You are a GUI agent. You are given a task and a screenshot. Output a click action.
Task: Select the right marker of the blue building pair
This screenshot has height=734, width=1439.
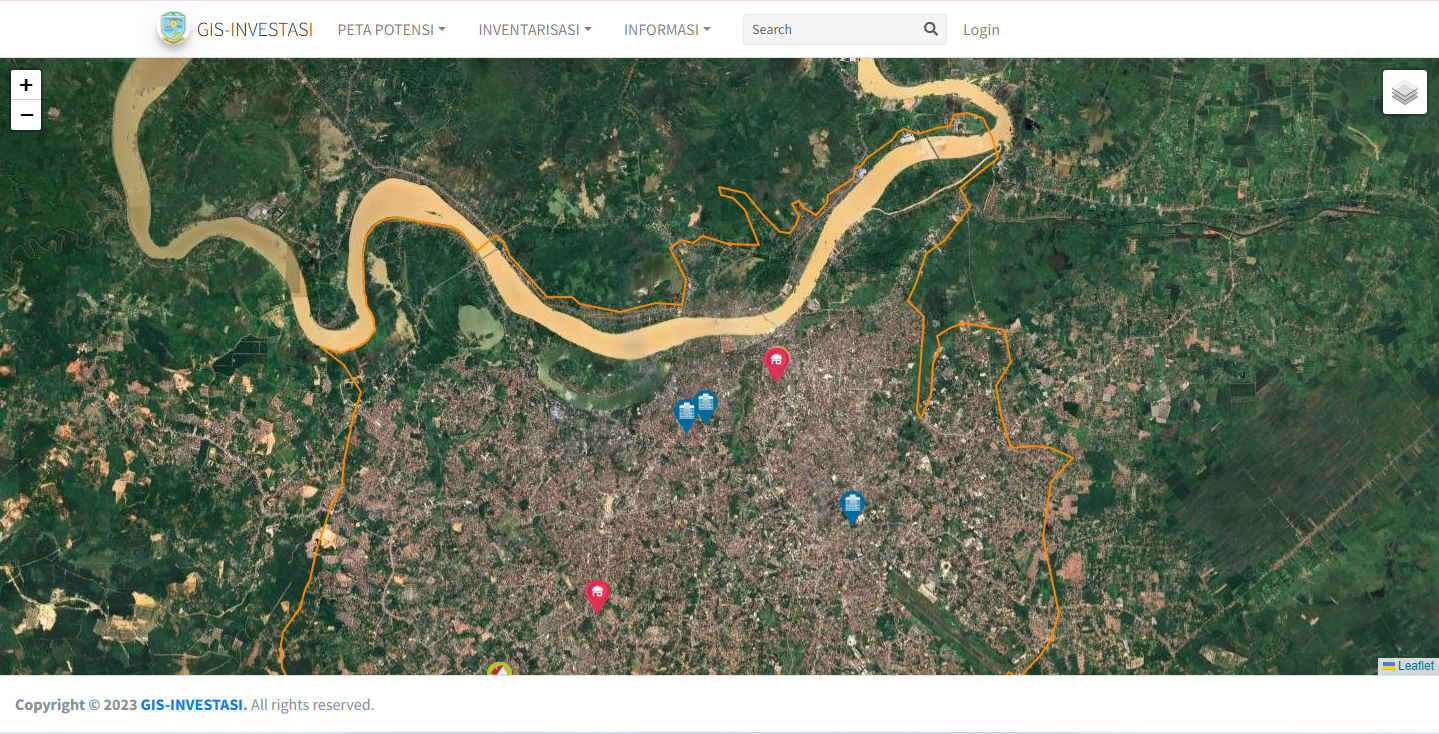706,404
